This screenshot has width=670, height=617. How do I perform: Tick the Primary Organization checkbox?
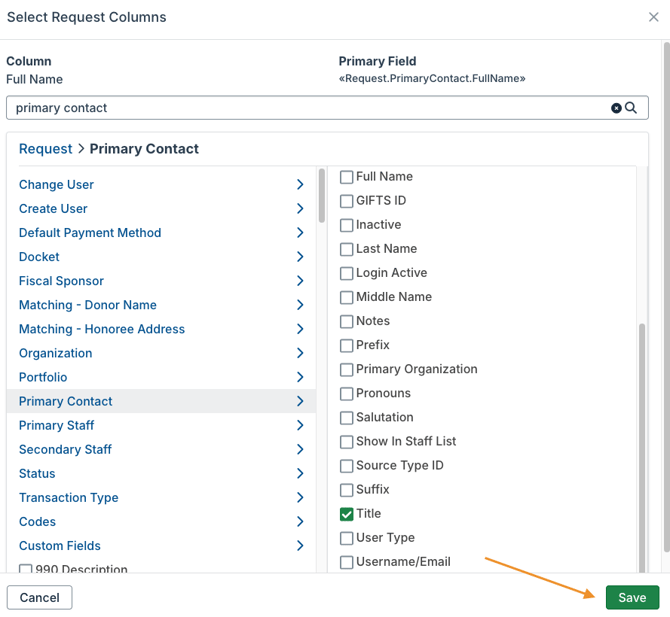tap(347, 370)
